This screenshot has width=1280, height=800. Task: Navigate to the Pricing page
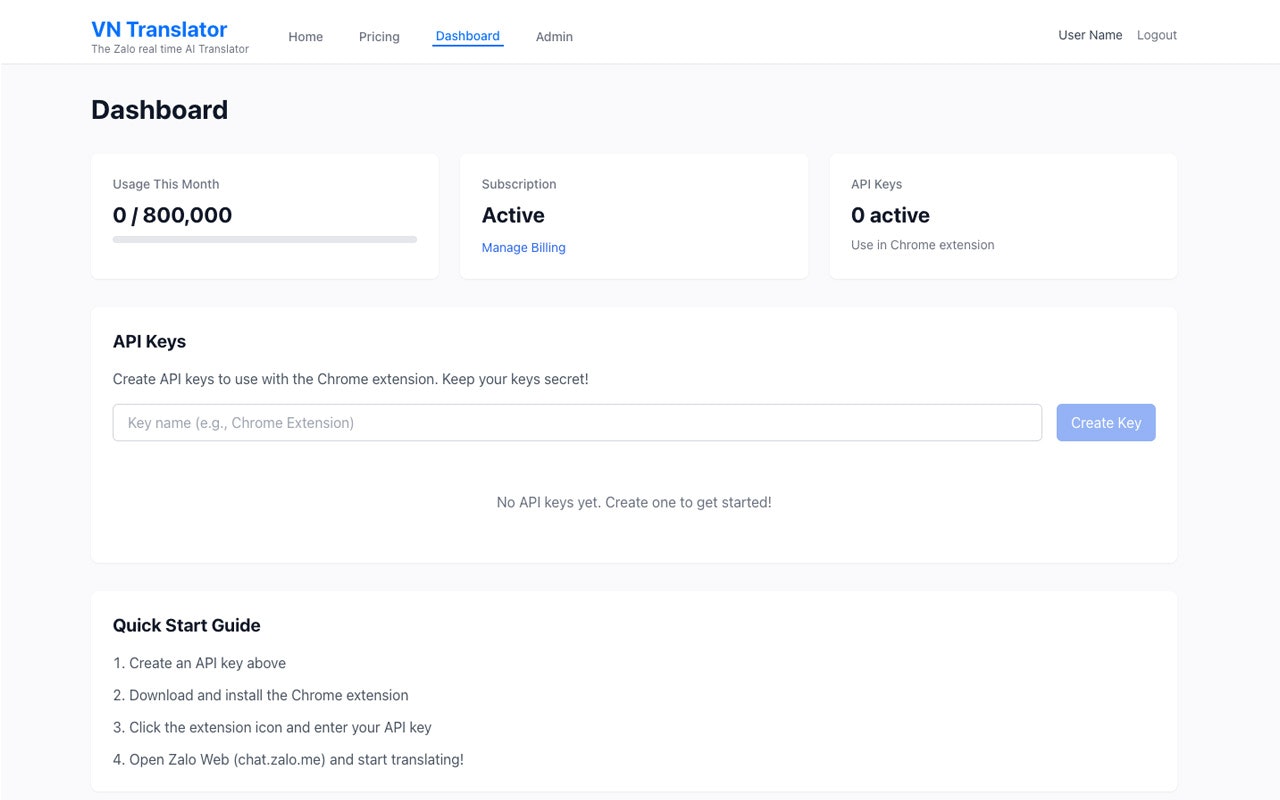pyautogui.click(x=378, y=37)
